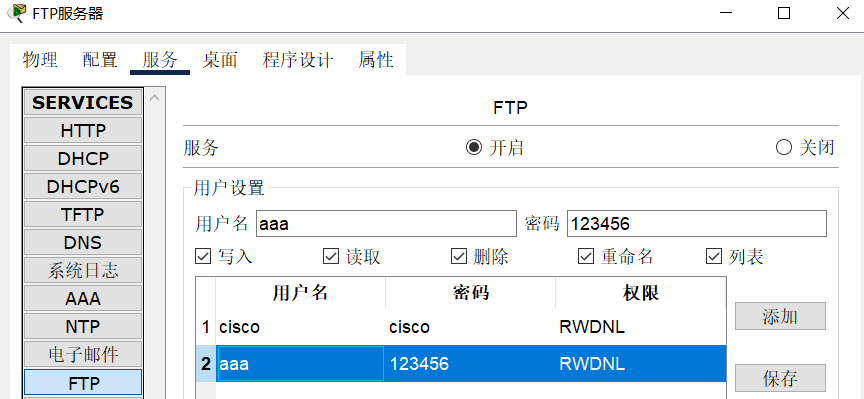Switch to the 桌面 tab
The height and width of the screenshot is (399, 864).
[x=220, y=60]
